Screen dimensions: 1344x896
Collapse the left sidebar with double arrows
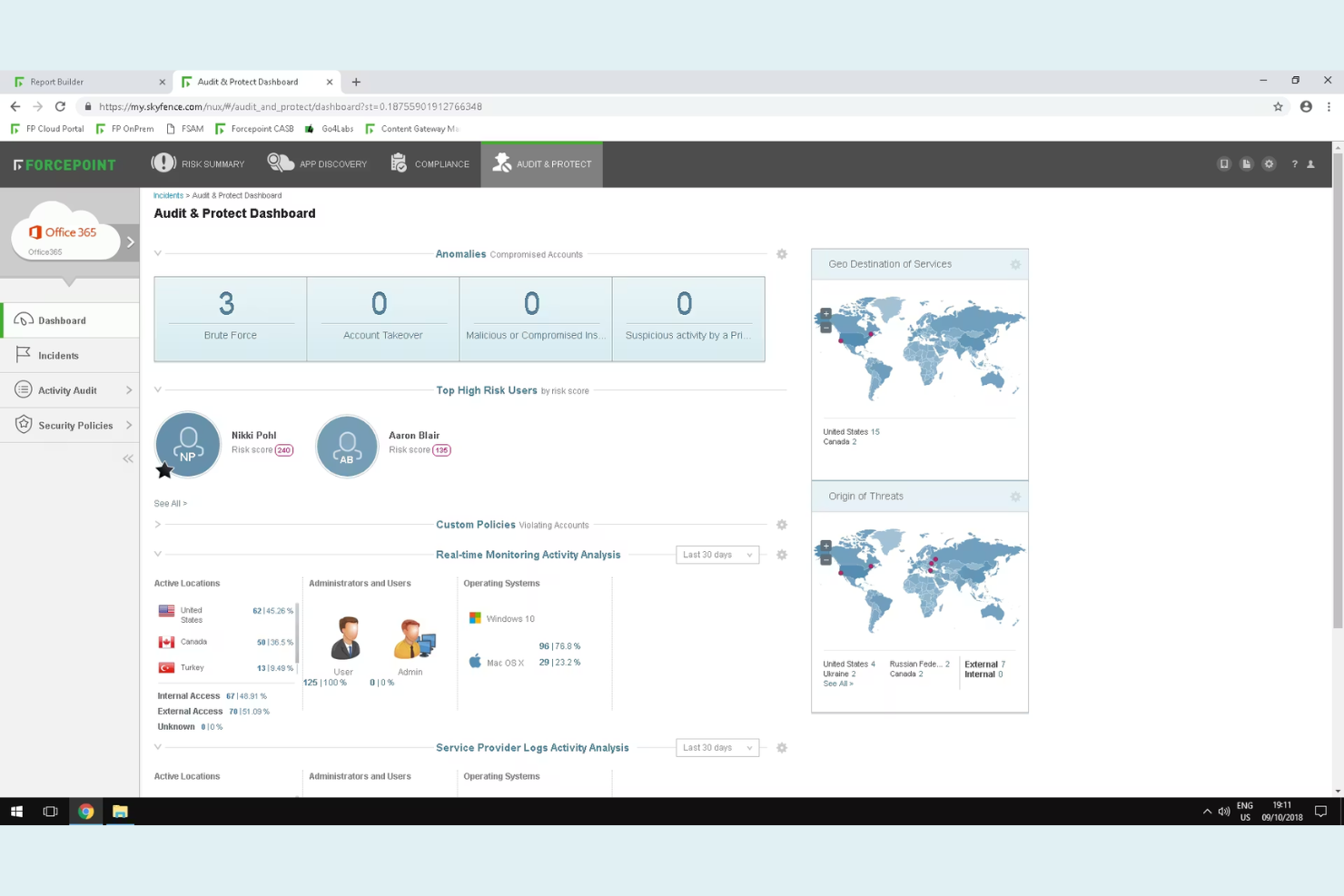point(128,458)
